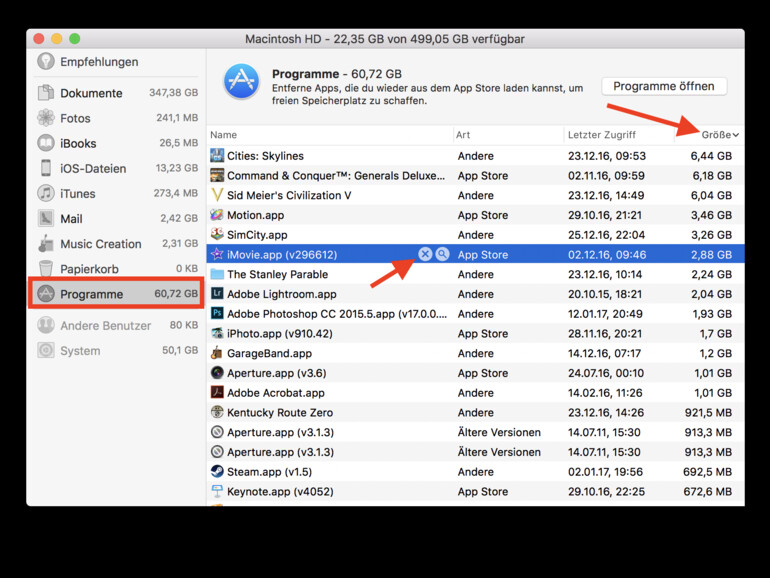Click the iPhoto.app icon
This screenshot has height=578, width=770.
click(x=217, y=333)
